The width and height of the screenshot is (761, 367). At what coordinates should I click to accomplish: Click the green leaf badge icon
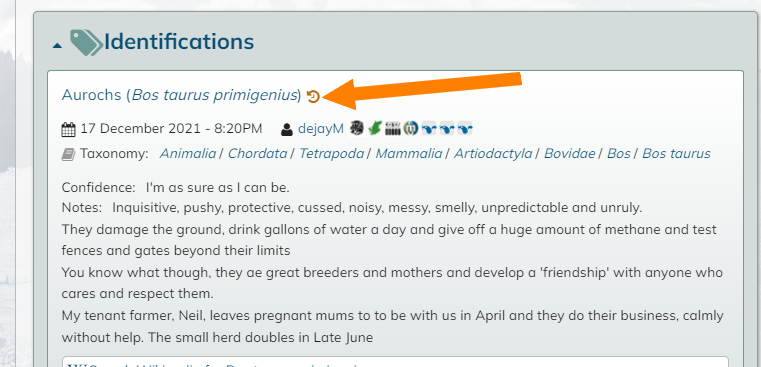tap(375, 128)
